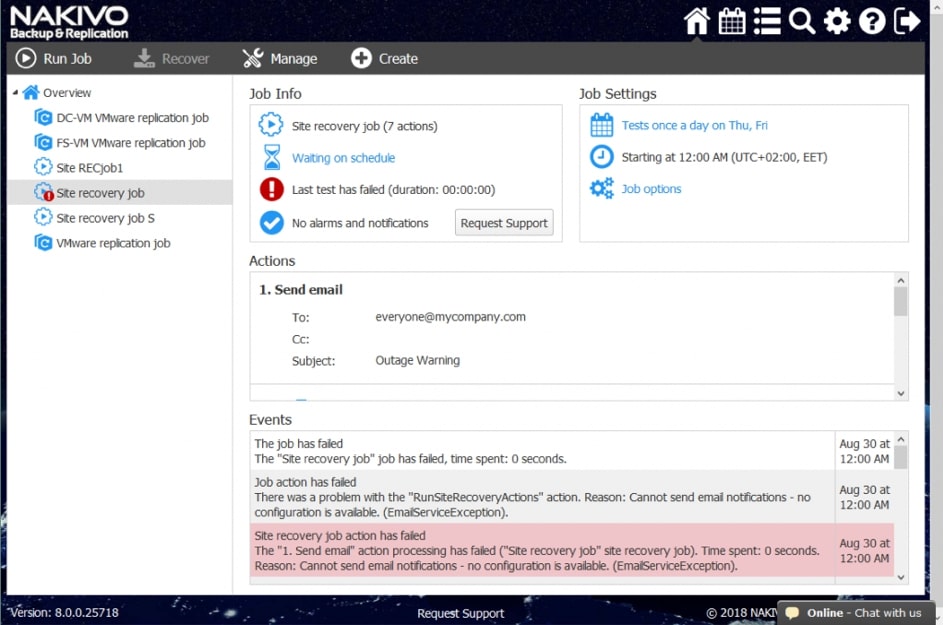
Task: Click the log out icon
Action: (907, 21)
